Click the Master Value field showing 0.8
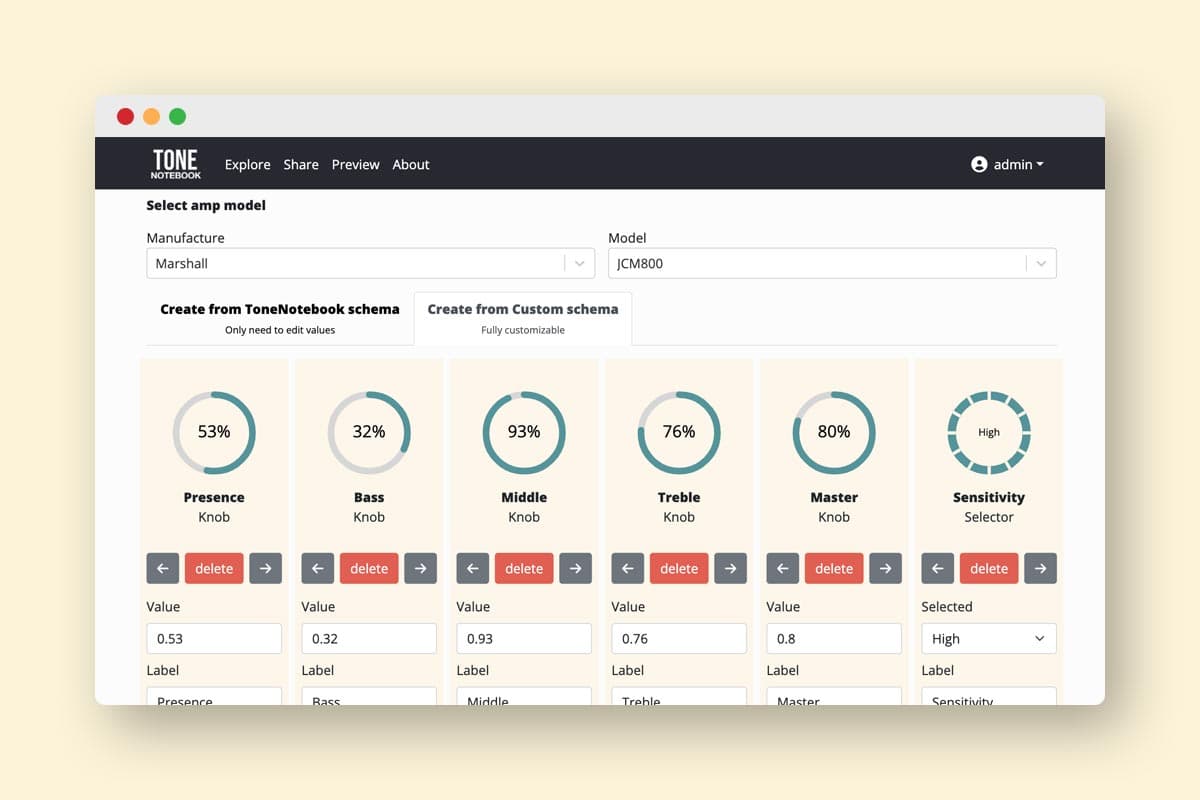The width and height of the screenshot is (1200, 800). tap(834, 639)
